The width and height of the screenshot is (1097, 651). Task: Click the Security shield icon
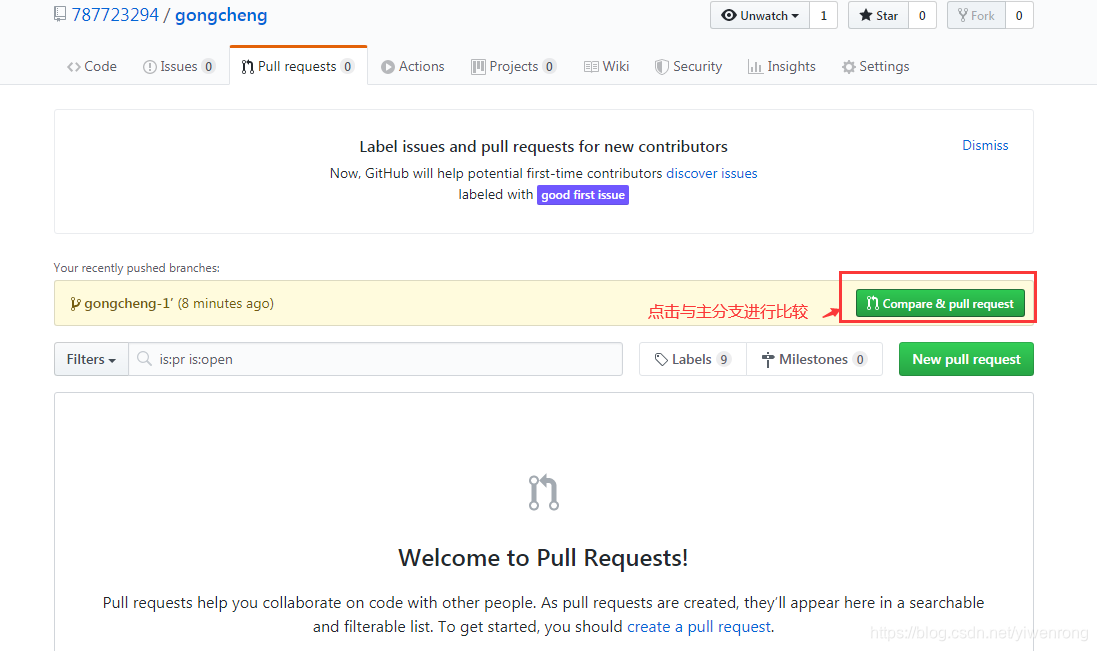(x=661, y=67)
